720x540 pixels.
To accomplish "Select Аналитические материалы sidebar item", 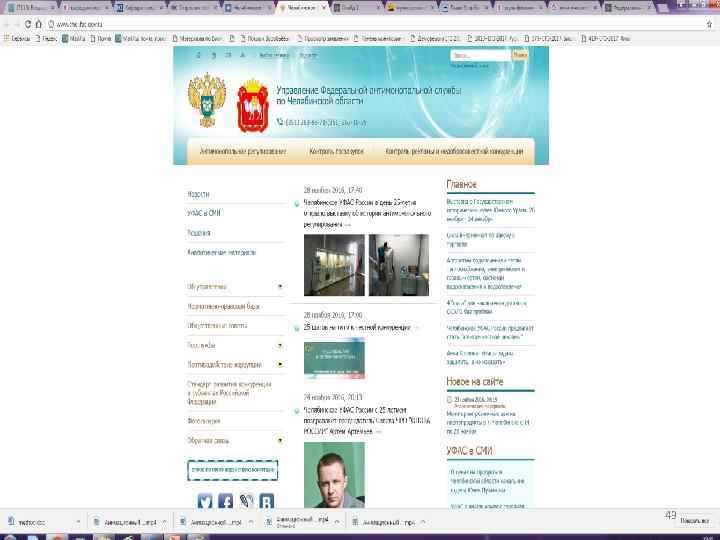I will (x=221, y=252).
